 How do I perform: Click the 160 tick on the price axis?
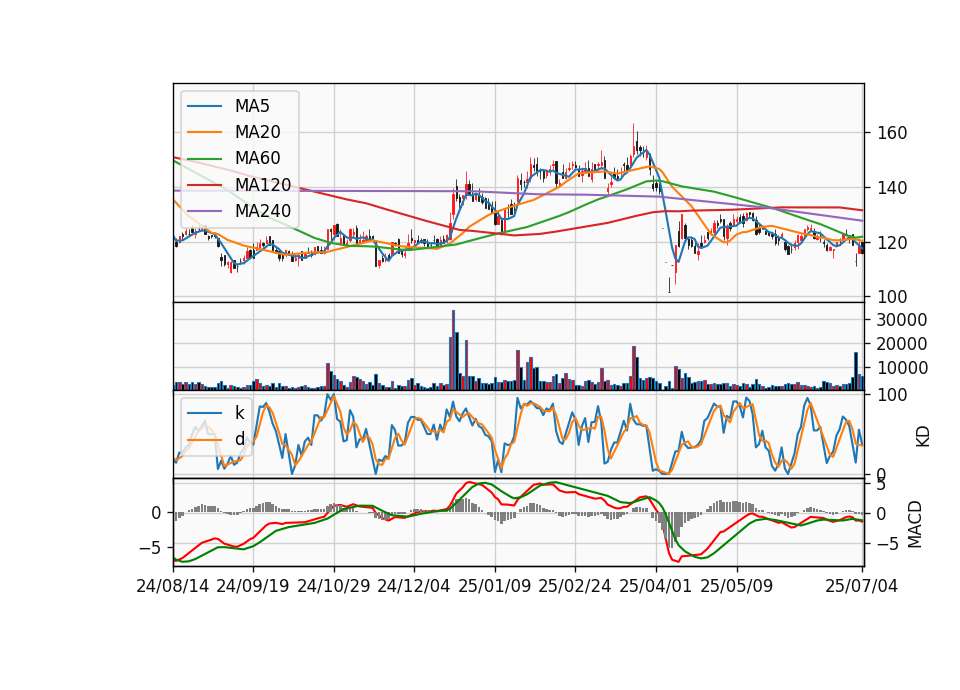892,133
